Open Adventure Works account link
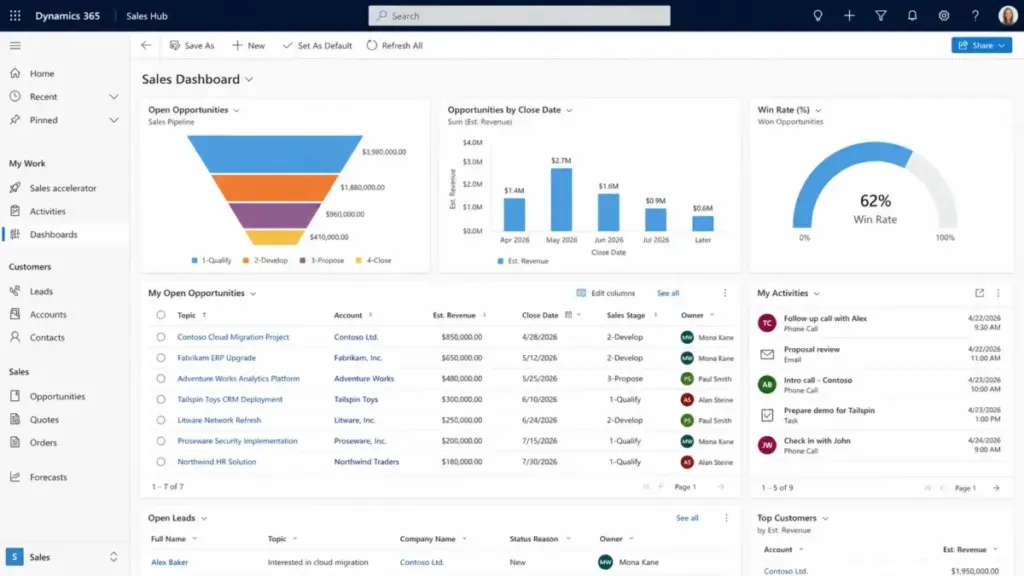The width and height of the screenshot is (1024, 576). coord(364,379)
